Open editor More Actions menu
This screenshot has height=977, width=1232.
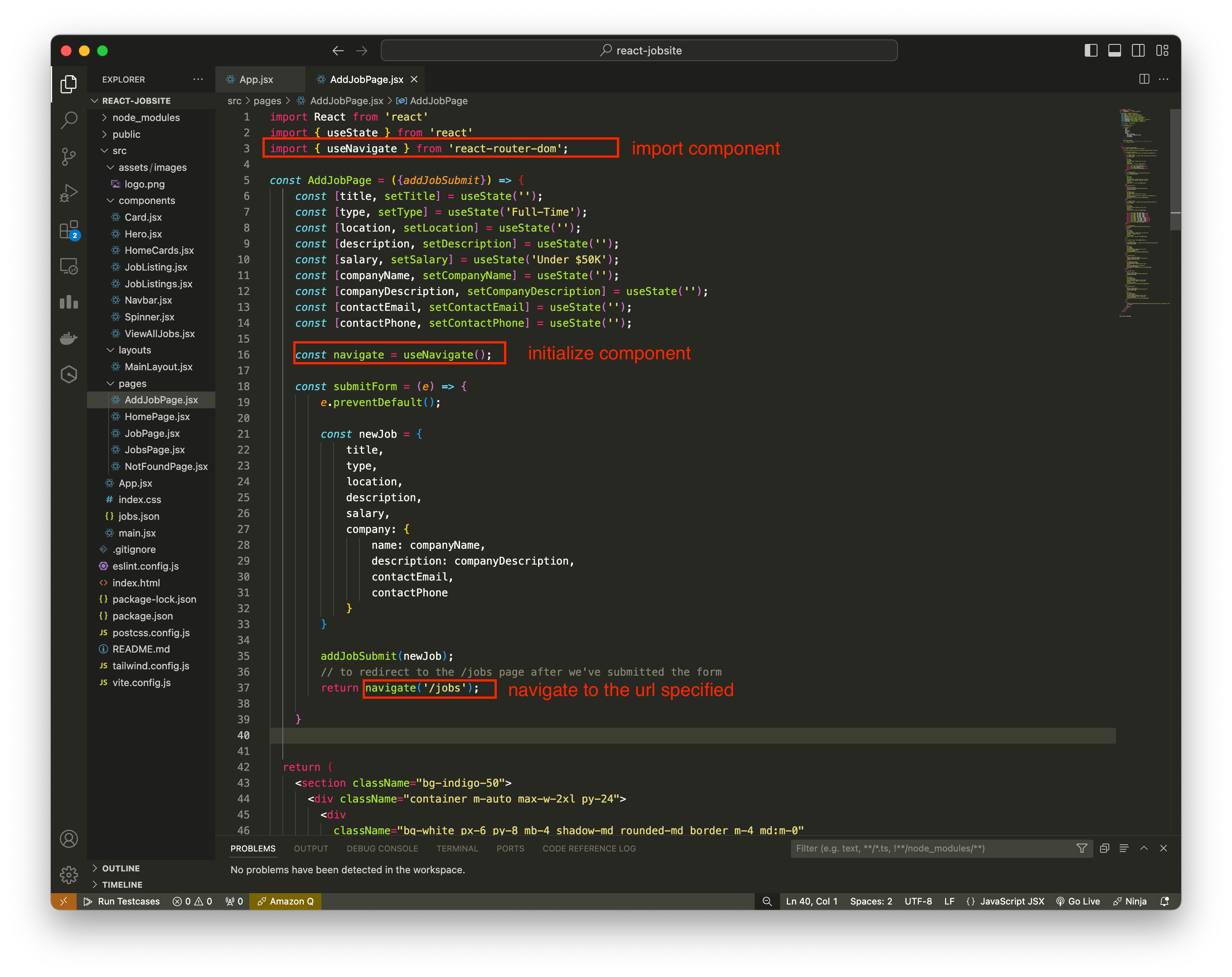1164,79
